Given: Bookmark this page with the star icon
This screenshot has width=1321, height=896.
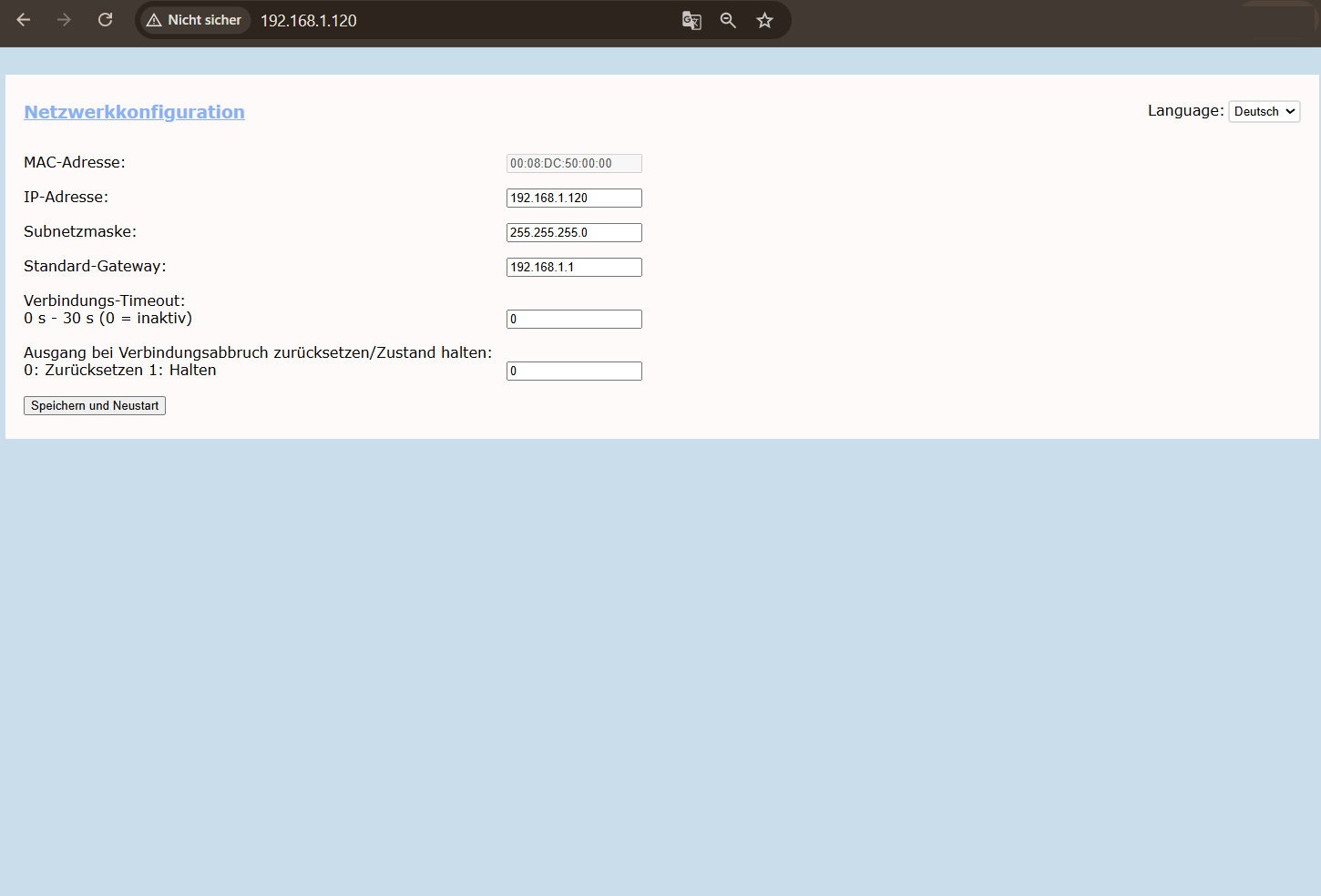Looking at the screenshot, I should [x=764, y=20].
